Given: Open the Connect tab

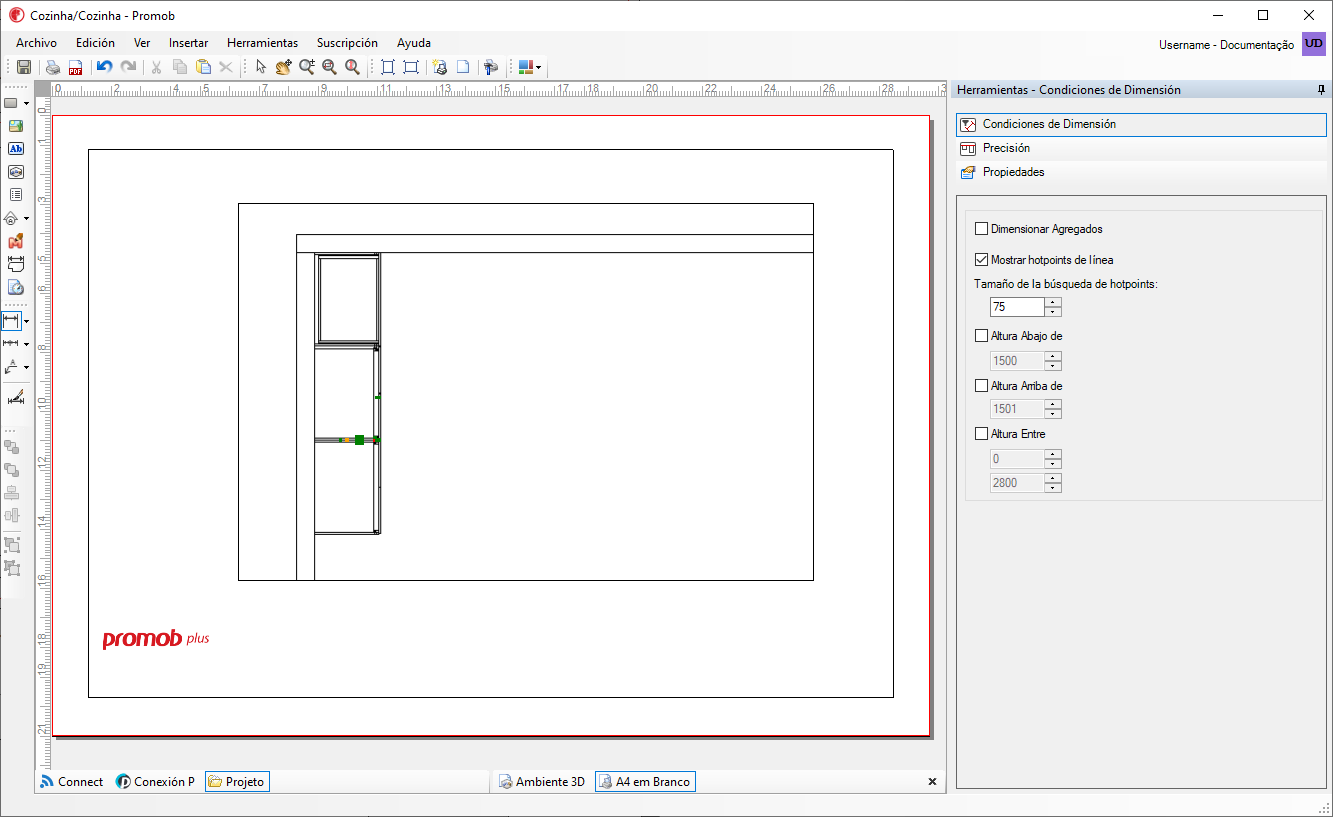Looking at the screenshot, I should coord(71,782).
